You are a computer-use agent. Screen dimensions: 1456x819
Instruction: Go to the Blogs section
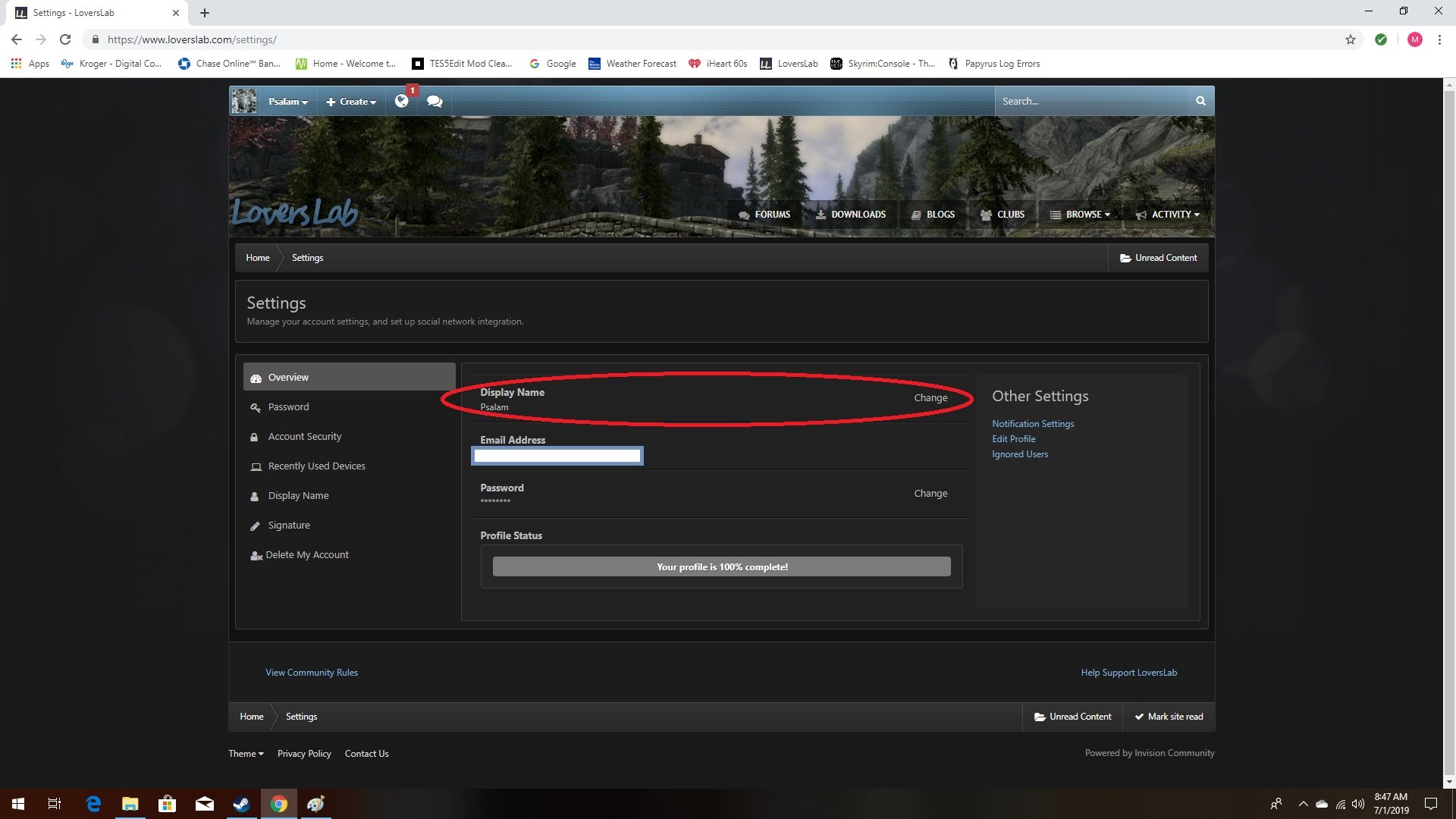pos(934,215)
